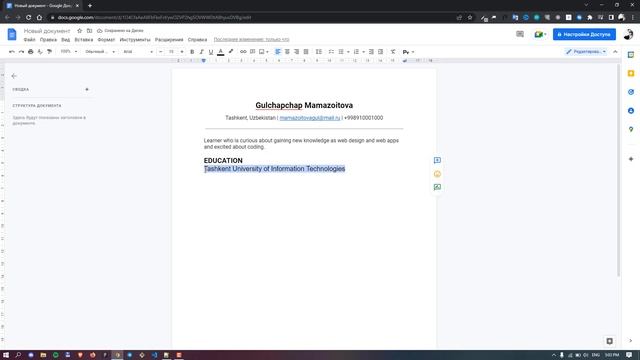This screenshot has height=360, width=640.
Task: Open line and paragraph spacing options
Action: click(319, 52)
